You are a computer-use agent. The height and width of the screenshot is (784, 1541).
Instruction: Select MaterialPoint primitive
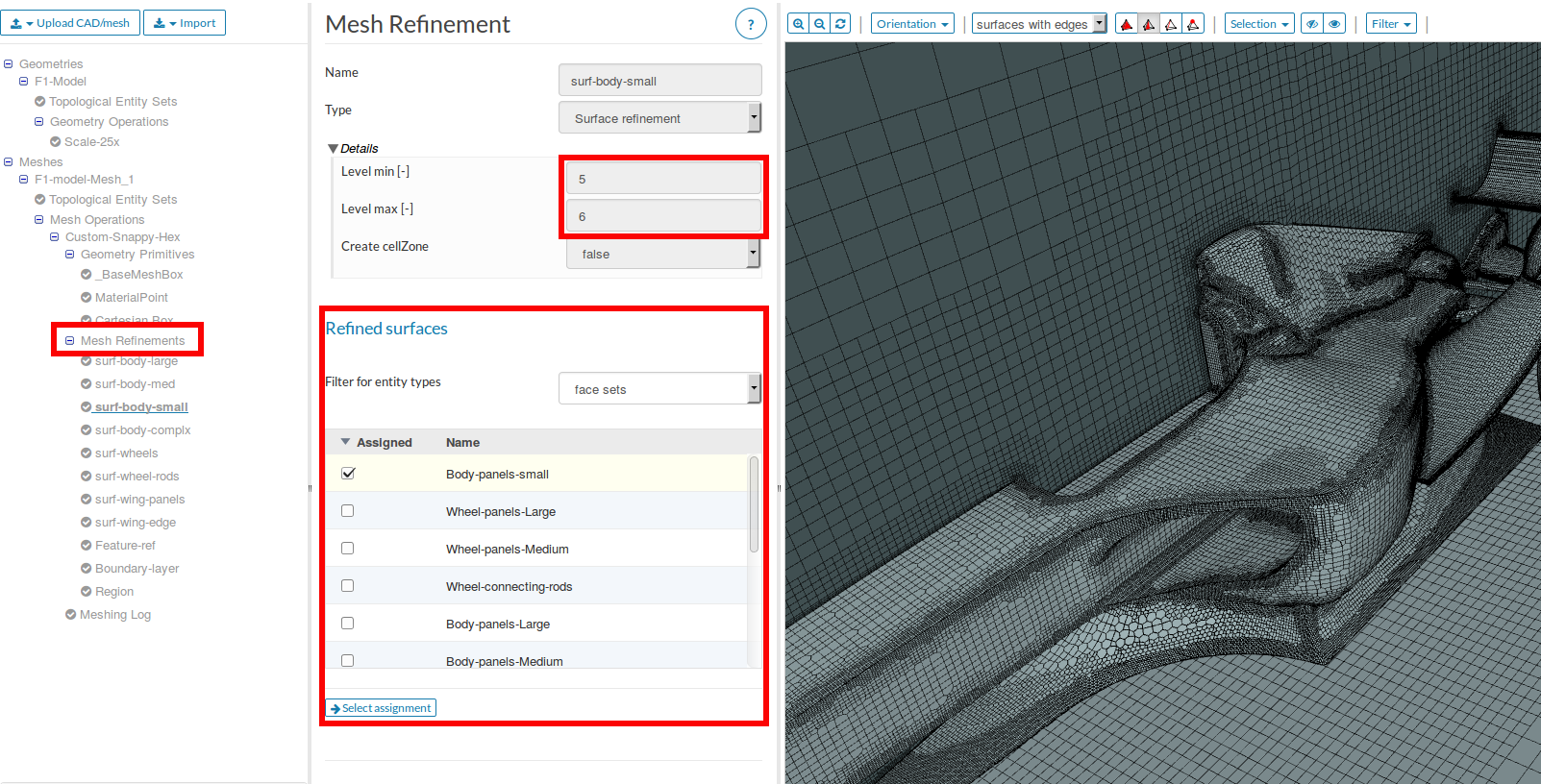(x=131, y=298)
